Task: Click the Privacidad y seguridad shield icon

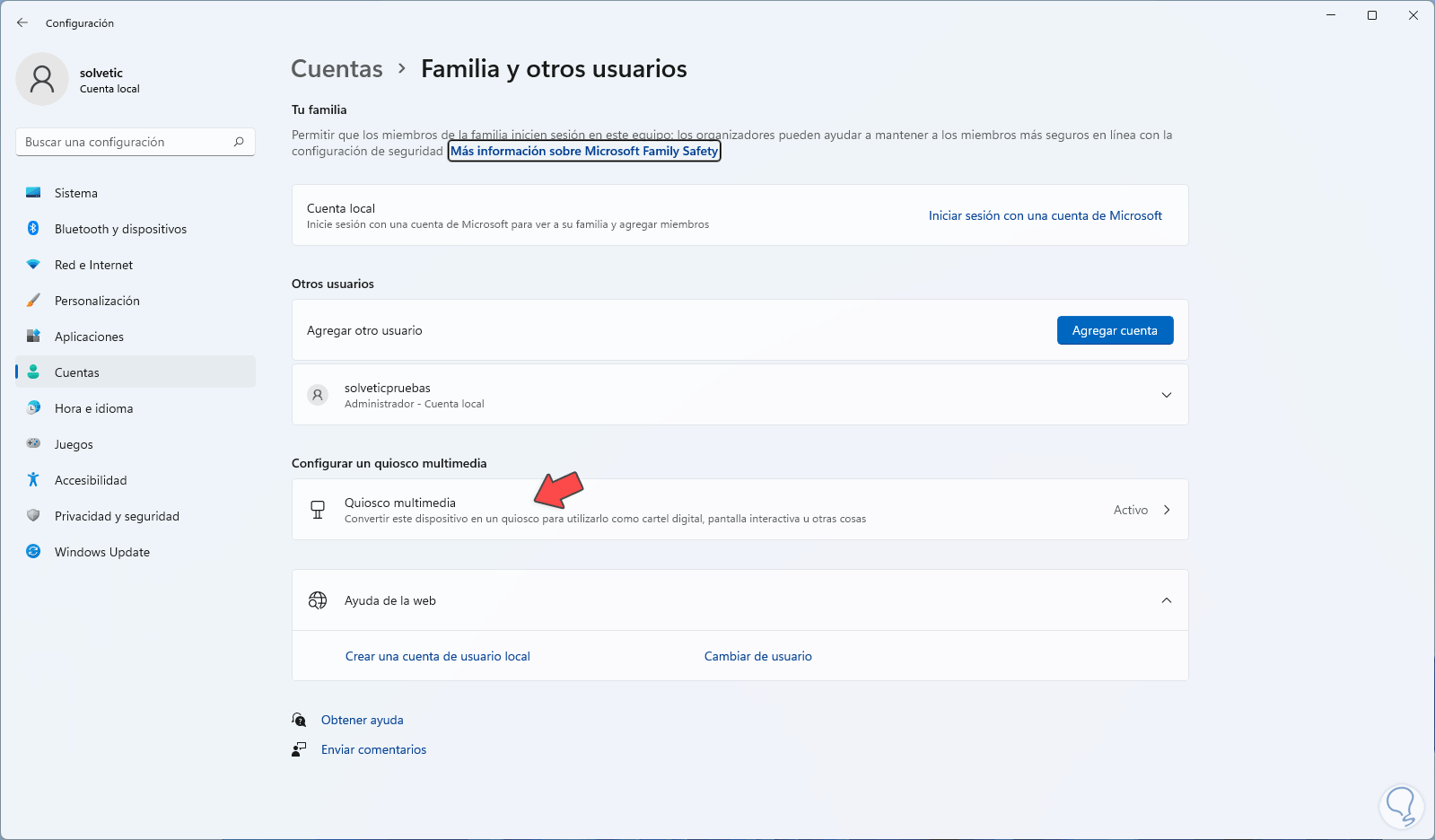Action: click(x=33, y=516)
